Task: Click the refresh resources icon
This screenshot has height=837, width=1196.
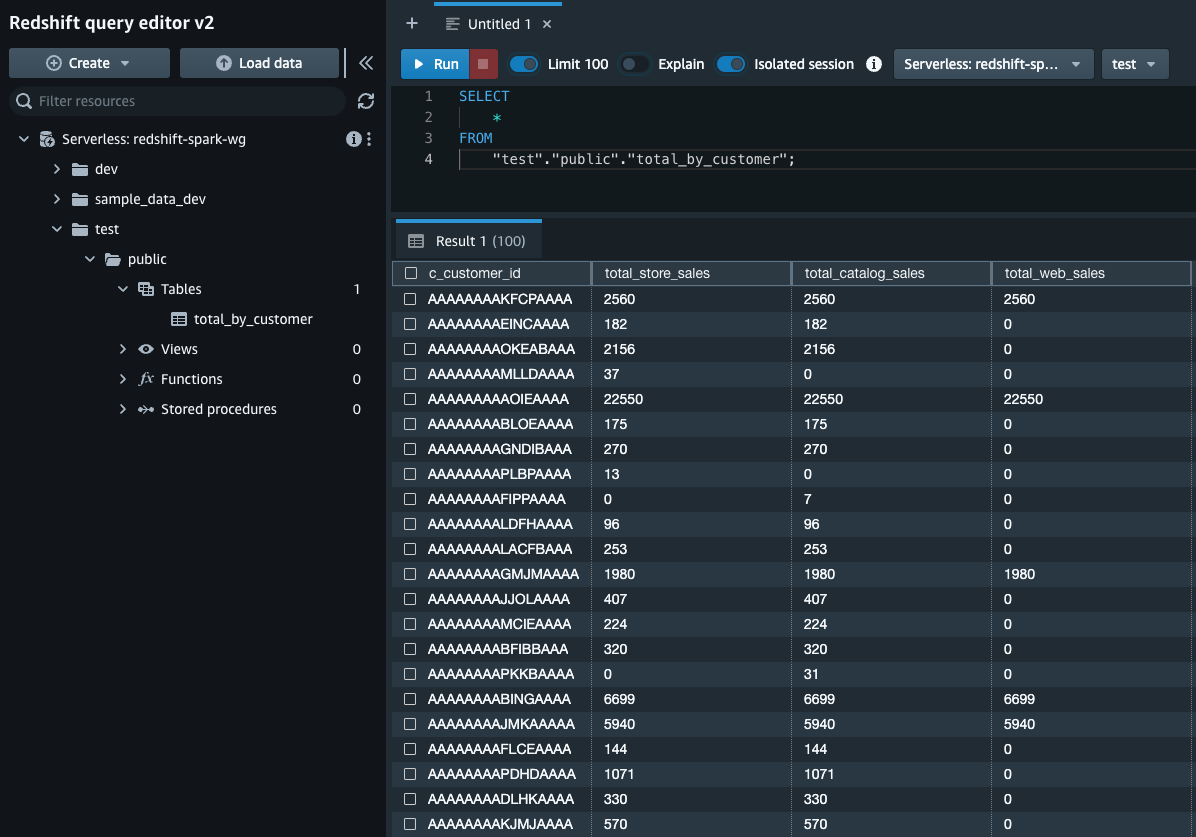Action: click(x=366, y=101)
